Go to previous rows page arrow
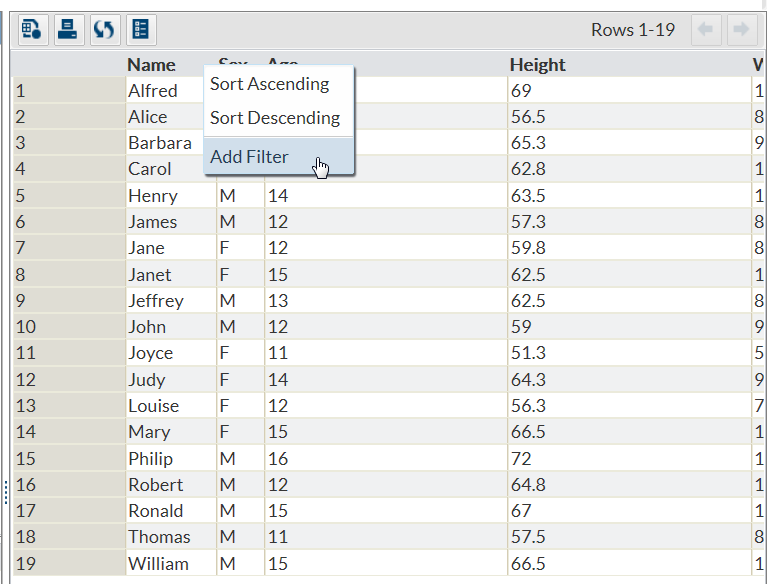The image size is (769, 584). tap(707, 30)
